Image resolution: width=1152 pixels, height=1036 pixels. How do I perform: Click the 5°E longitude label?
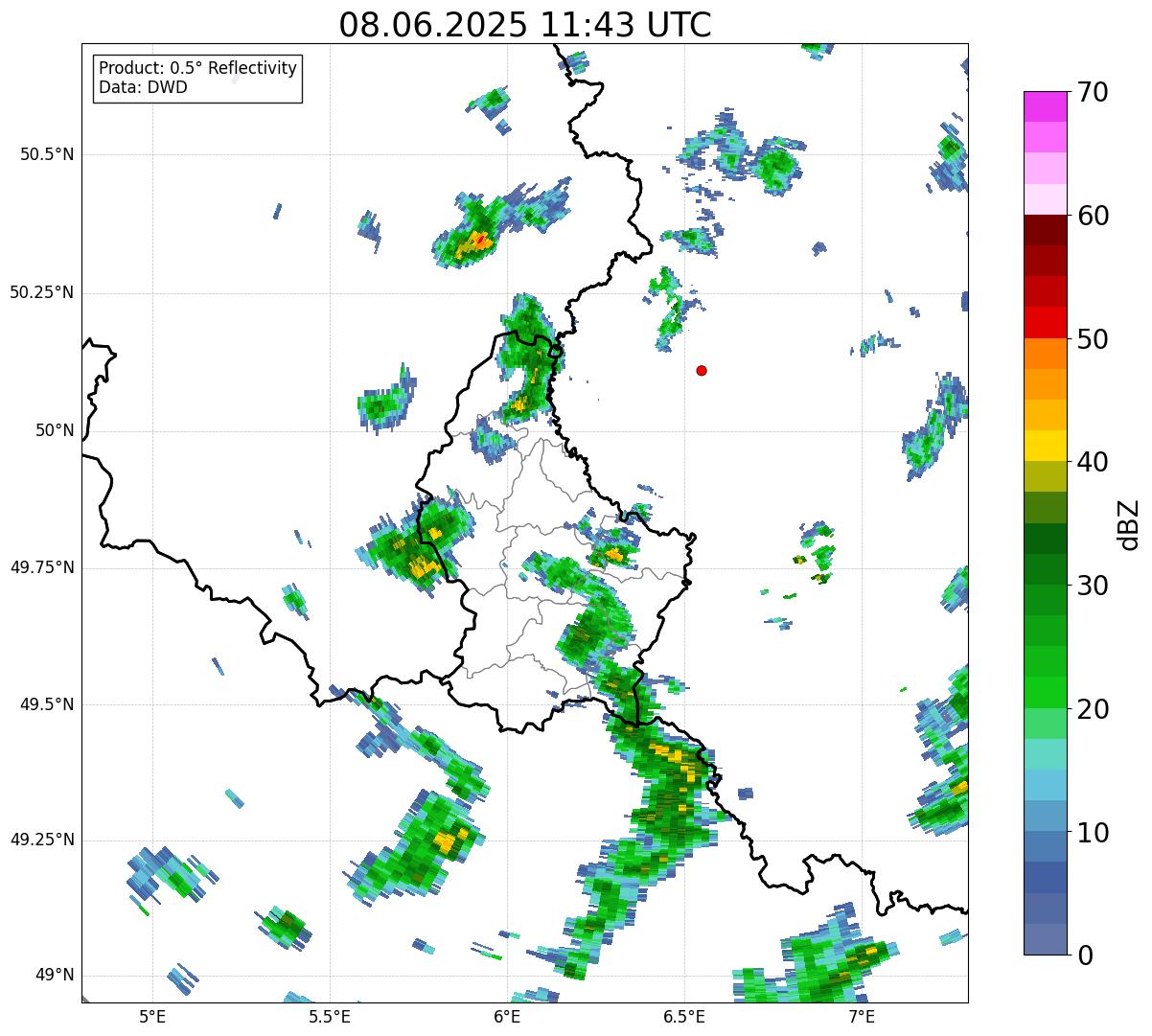click(151, 1017)
